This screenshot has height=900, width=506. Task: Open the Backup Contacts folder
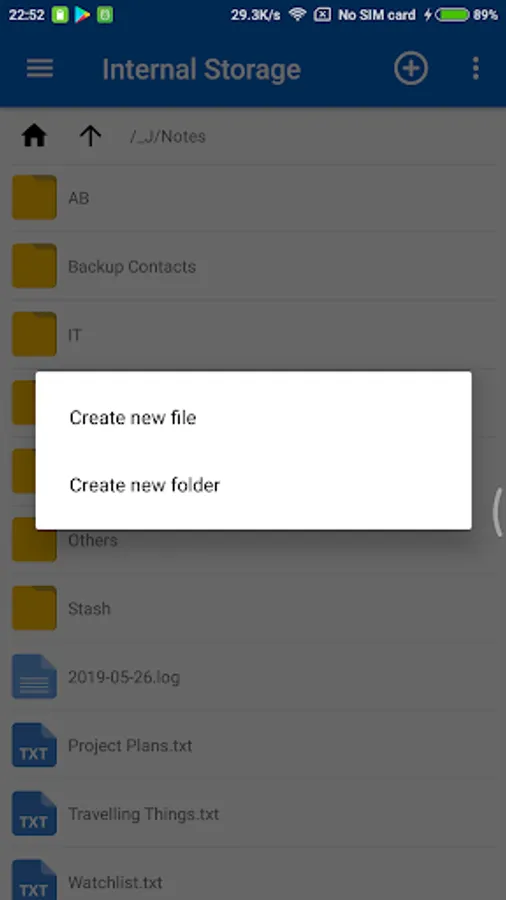[x=254, y=266]
